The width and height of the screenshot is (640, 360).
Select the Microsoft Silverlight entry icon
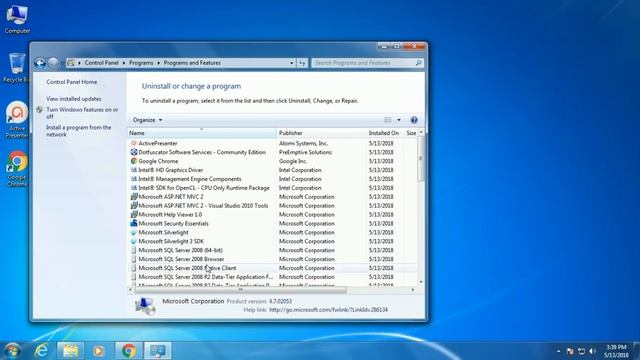pos(133,232)
